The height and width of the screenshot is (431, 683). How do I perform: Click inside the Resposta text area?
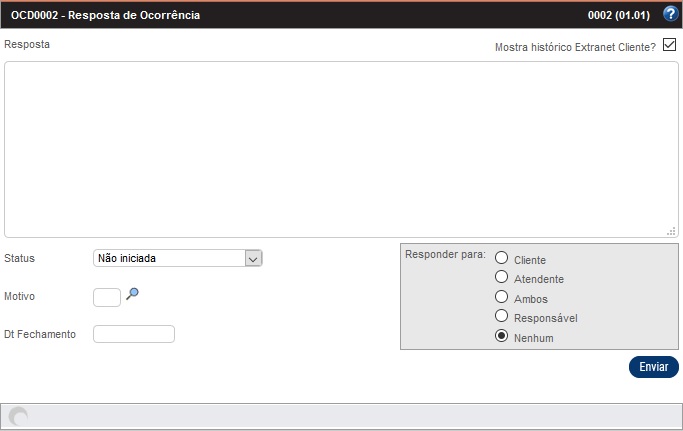(340, 149)
